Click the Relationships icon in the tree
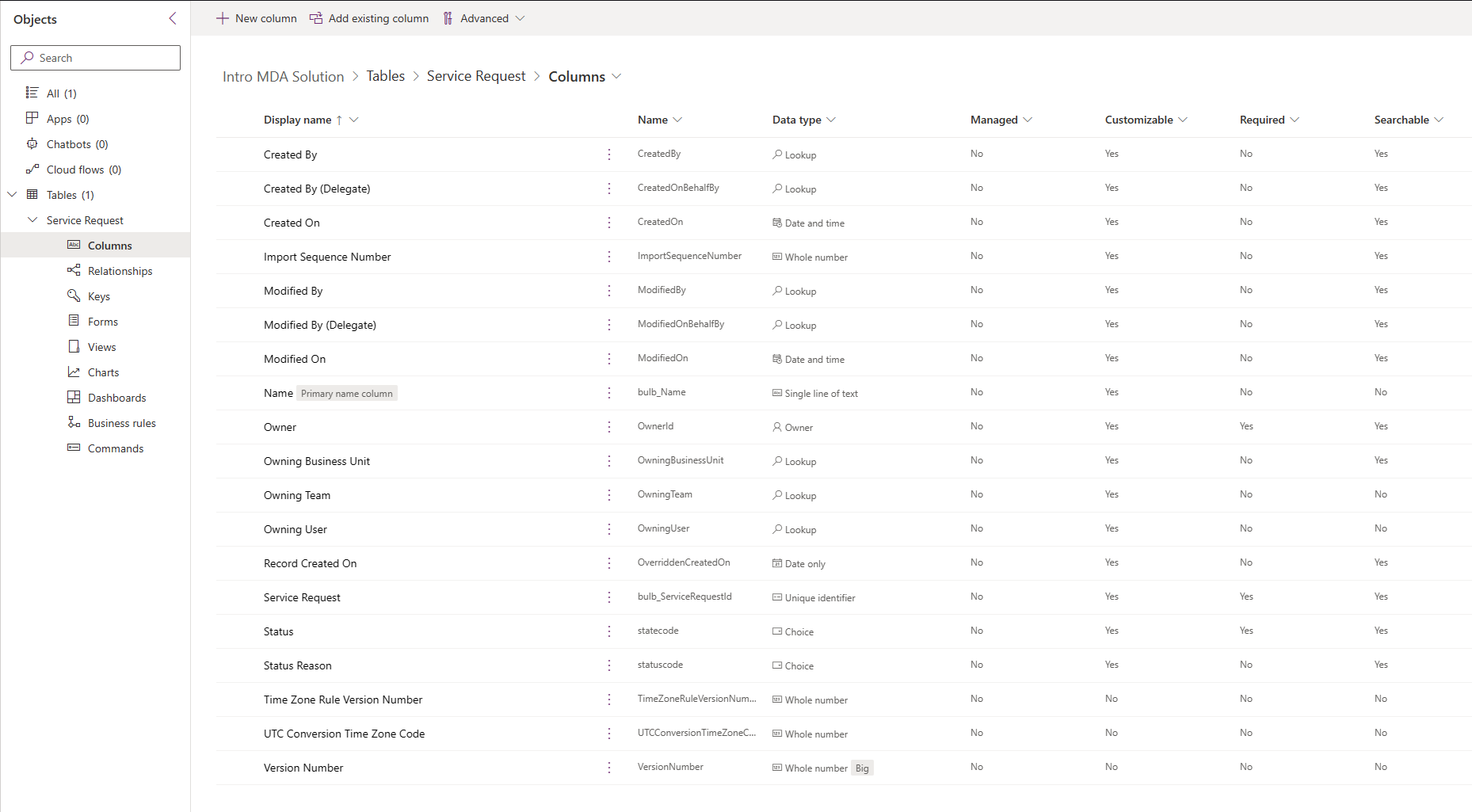Image resolution: width=1472 pixels, height=812 pixels. 74,270
